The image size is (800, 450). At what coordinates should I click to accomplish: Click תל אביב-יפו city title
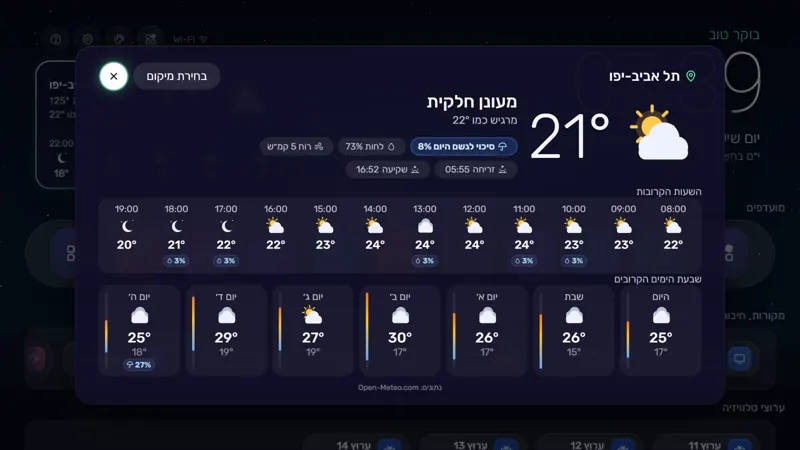pyautogui.click(x=644, y=76)
